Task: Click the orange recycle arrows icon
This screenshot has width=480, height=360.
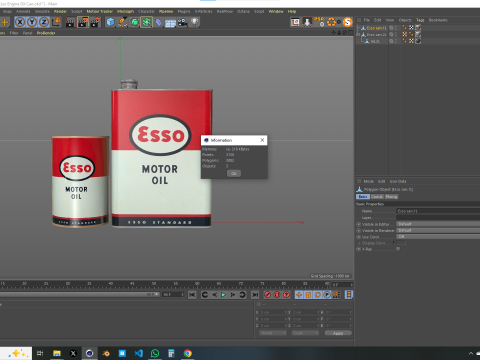Action: [x=331, y=22]
